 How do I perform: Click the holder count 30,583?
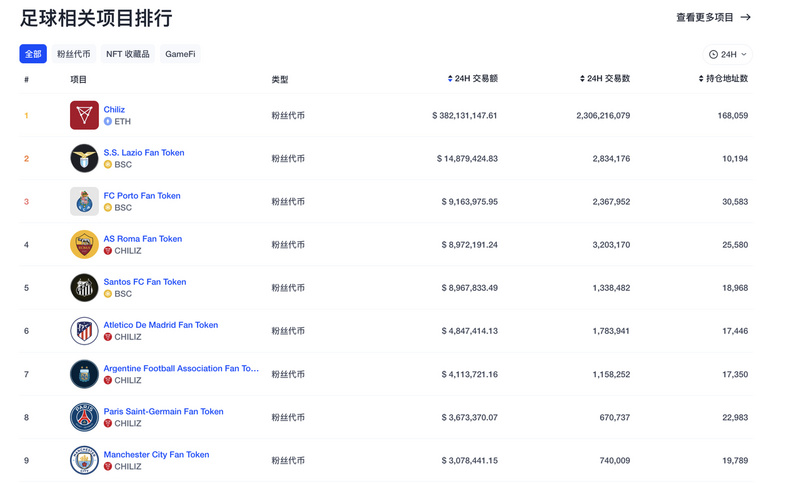click(x=735, y=201)
